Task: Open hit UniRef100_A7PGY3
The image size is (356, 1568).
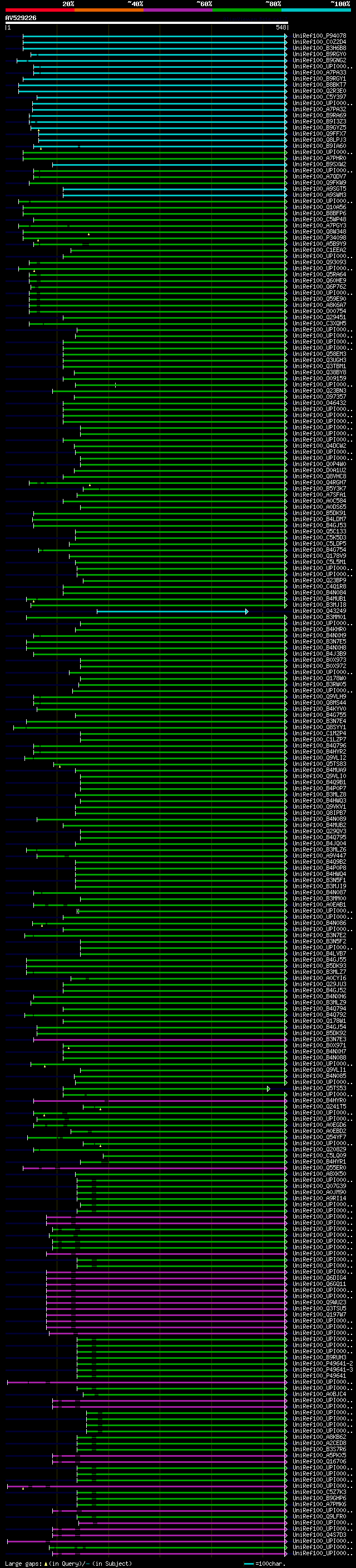Action: tap(319, 225)
